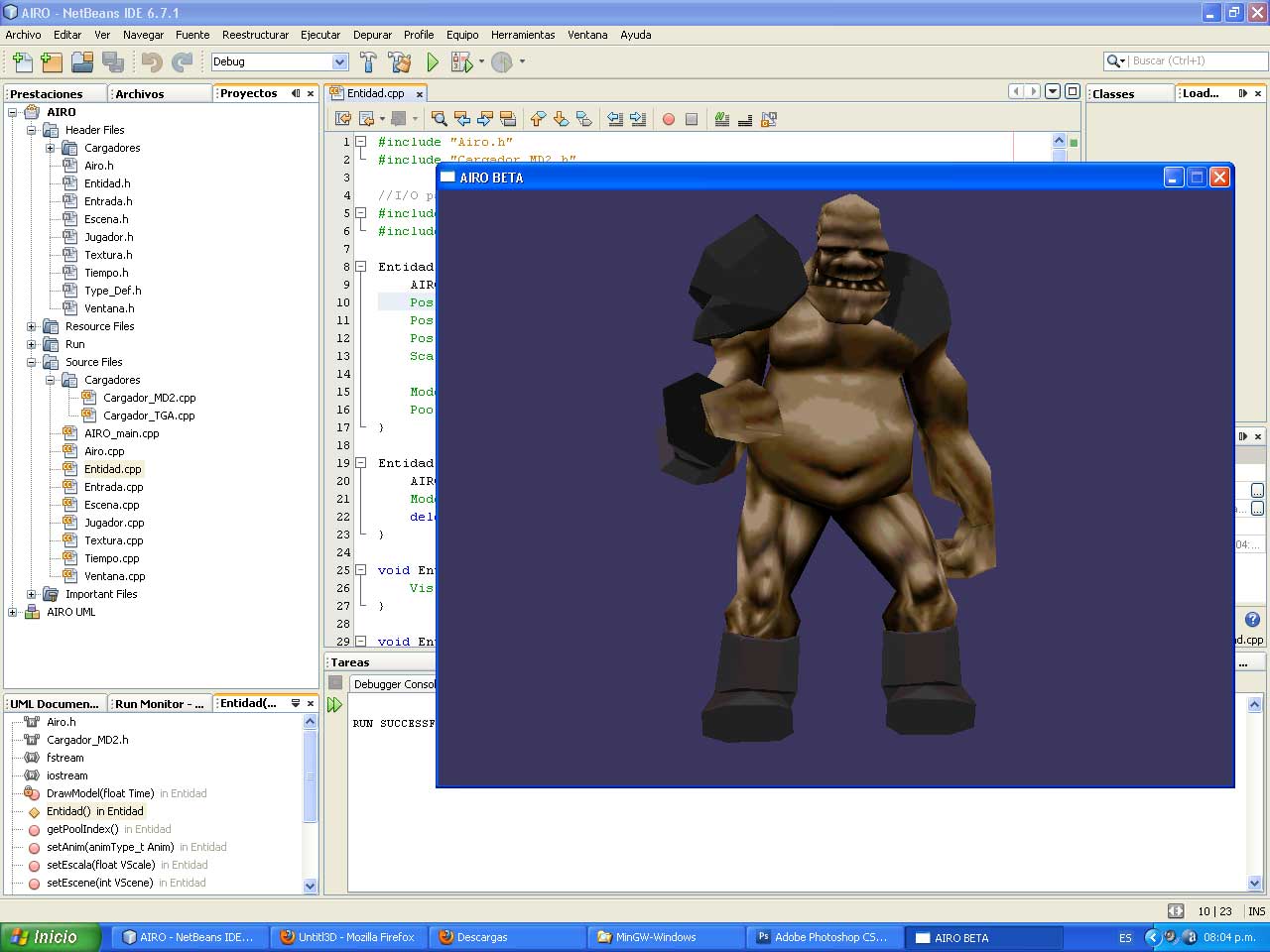Screen dimensions: 1270x952
Task: Collapse the Source Files folder
Action: [32, 362]
